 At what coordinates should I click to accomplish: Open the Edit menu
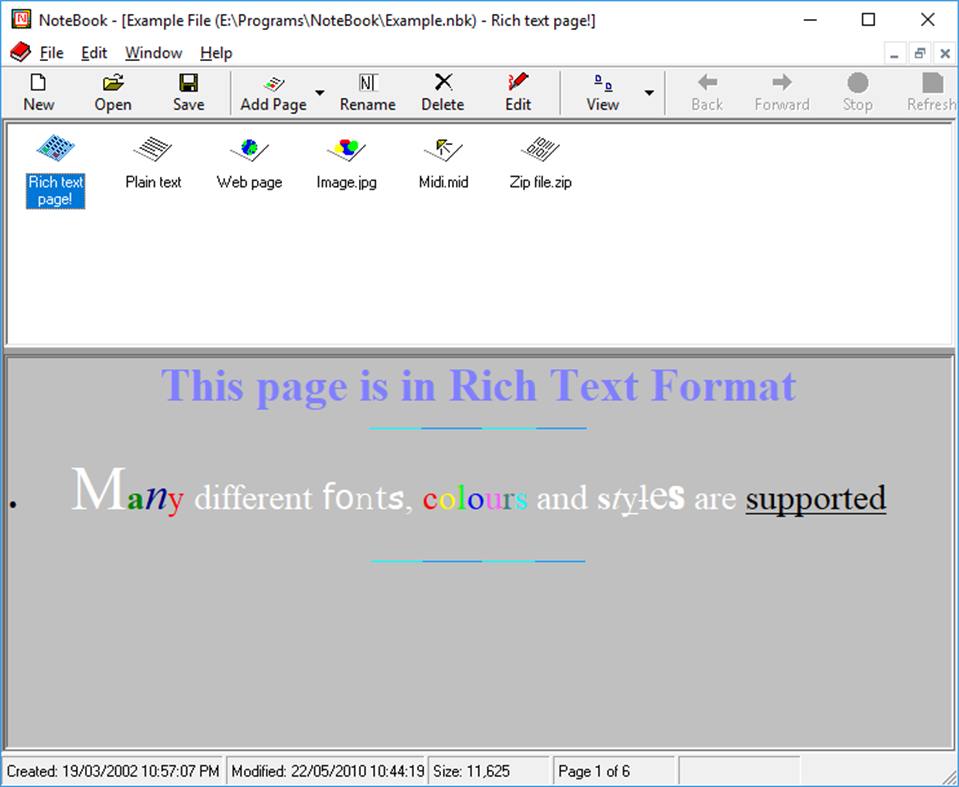(x=94, y=53)
